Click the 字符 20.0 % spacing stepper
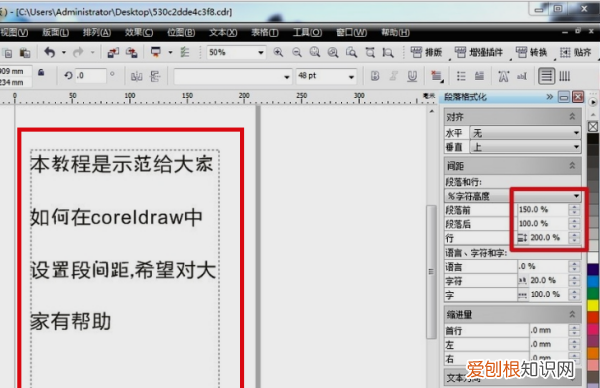The image size is (600, 388). (x=574, y=280)
